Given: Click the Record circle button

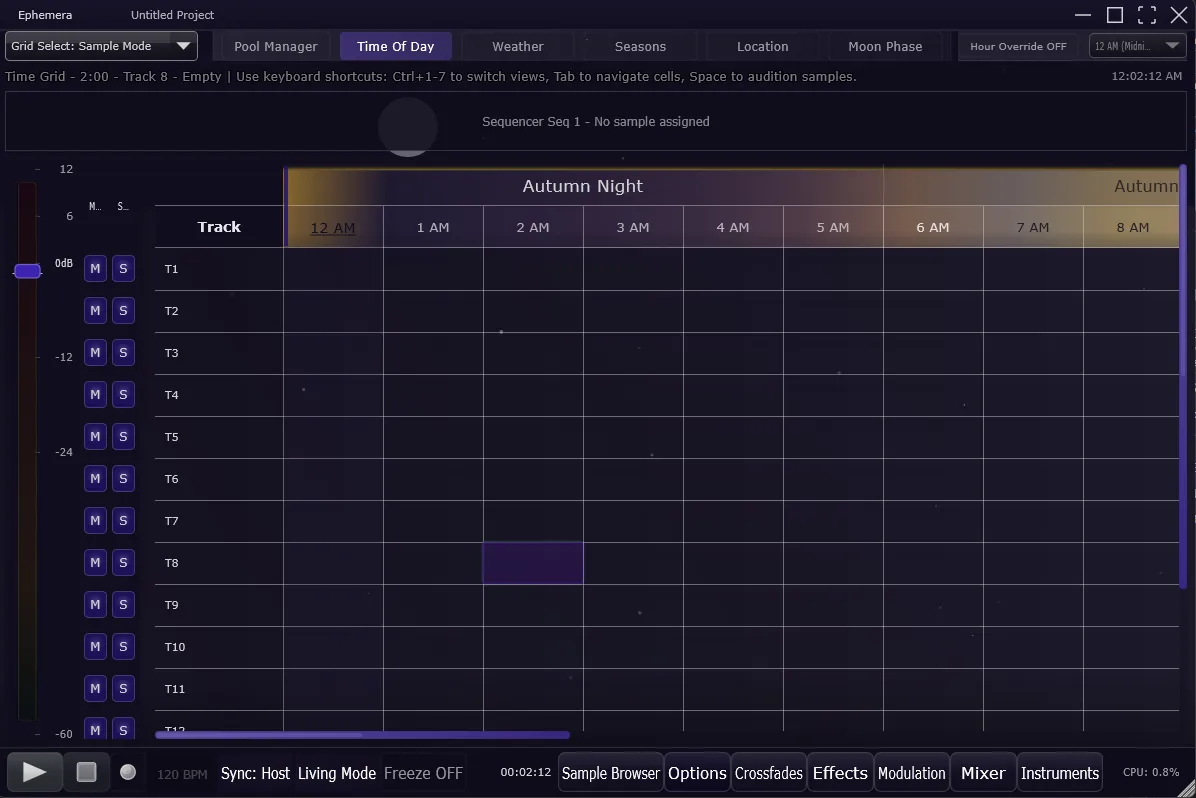Looking at the screenshot, I should point(128,772).
